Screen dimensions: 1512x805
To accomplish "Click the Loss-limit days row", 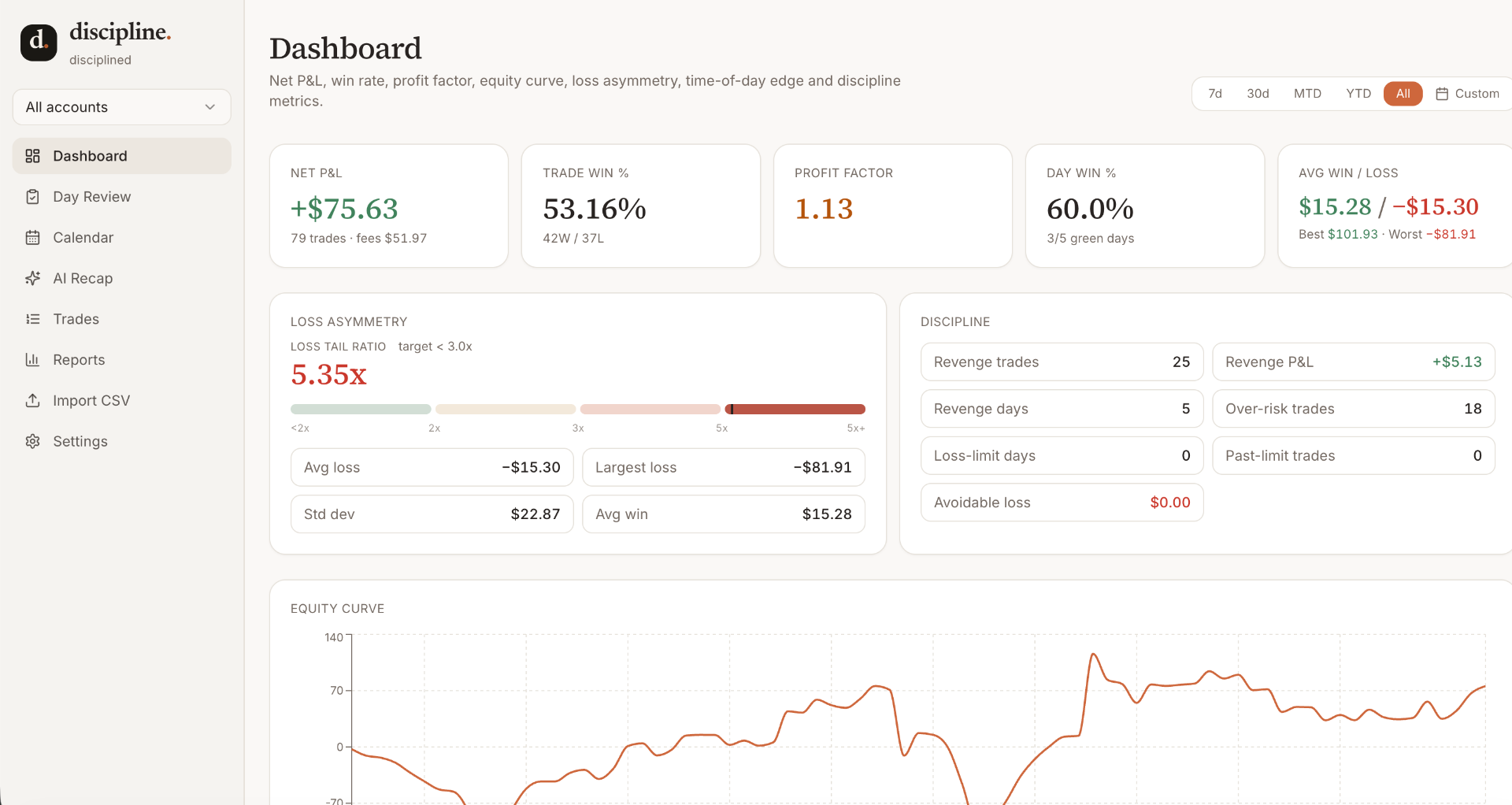I will point(1062,455).
